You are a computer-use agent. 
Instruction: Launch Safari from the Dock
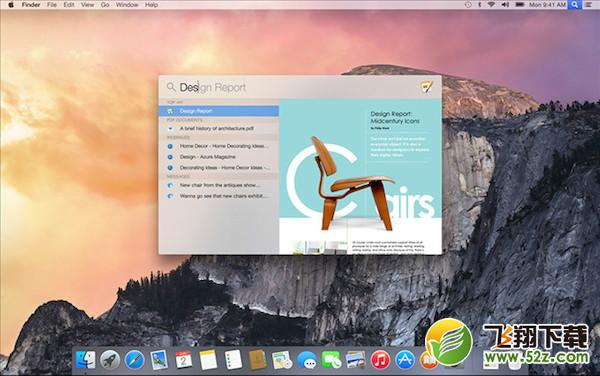[134, 360]
